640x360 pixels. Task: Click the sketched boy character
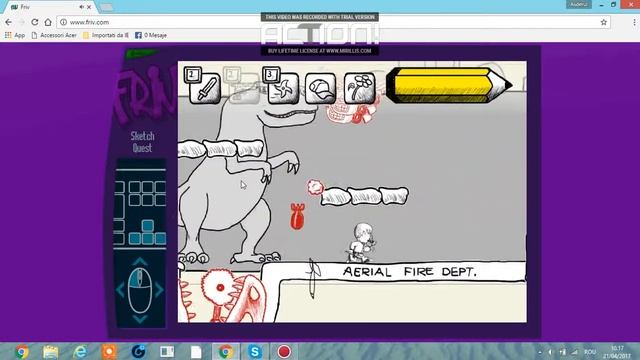coord(361,242)
